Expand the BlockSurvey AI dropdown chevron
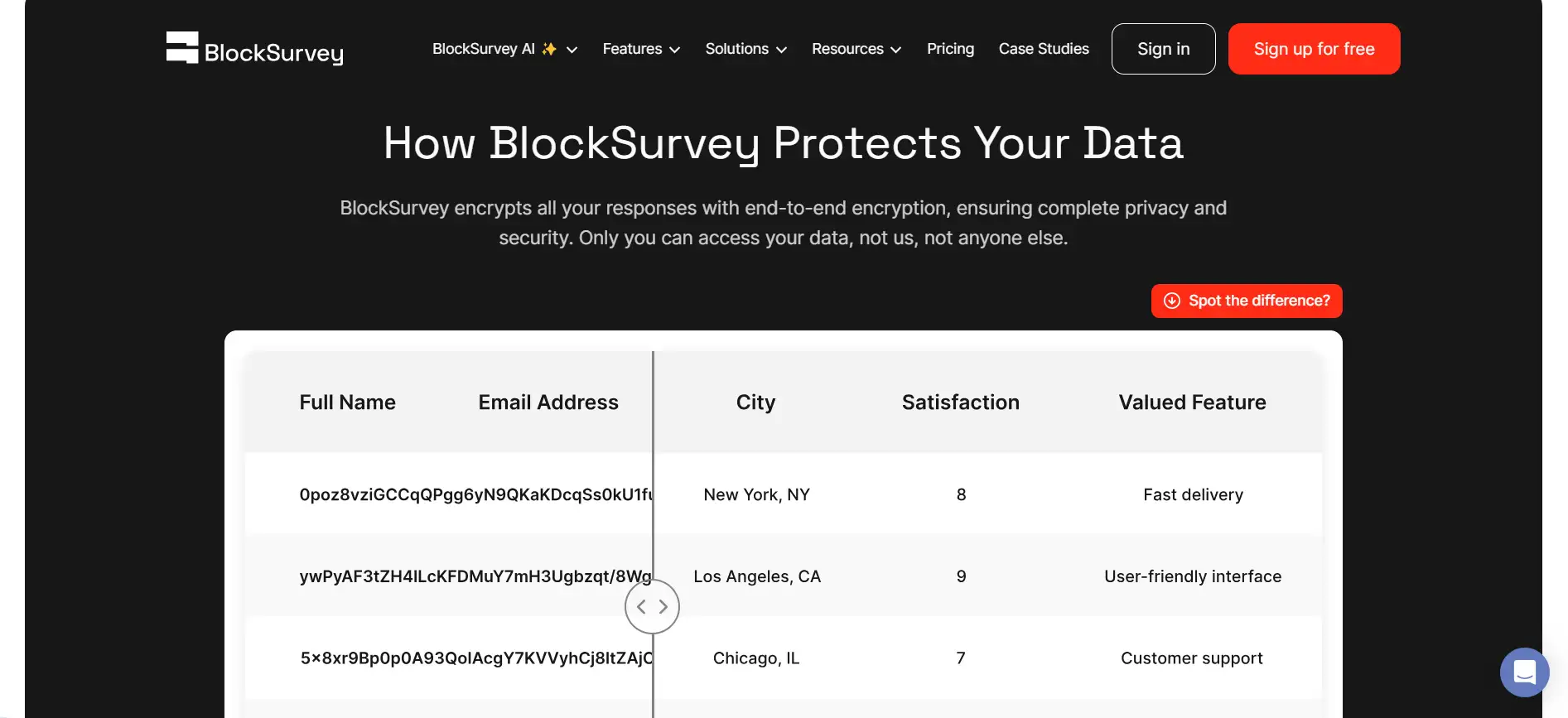 (x=572, y=50)
